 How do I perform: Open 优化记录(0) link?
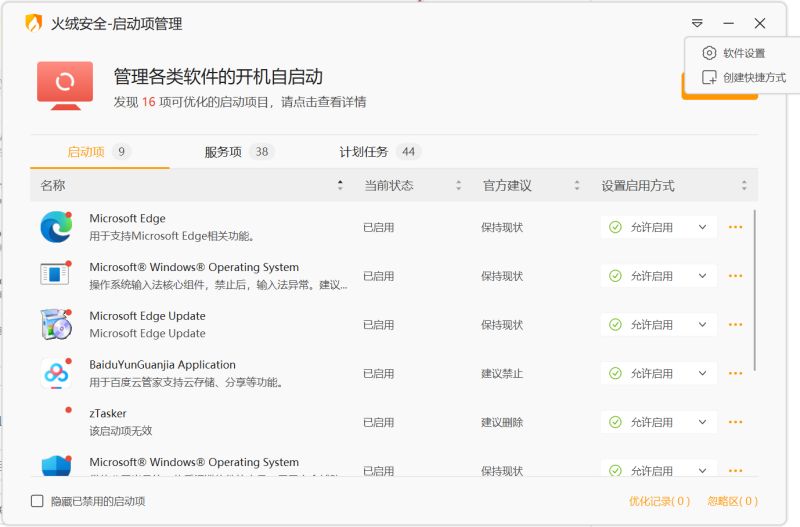point(659,501)
